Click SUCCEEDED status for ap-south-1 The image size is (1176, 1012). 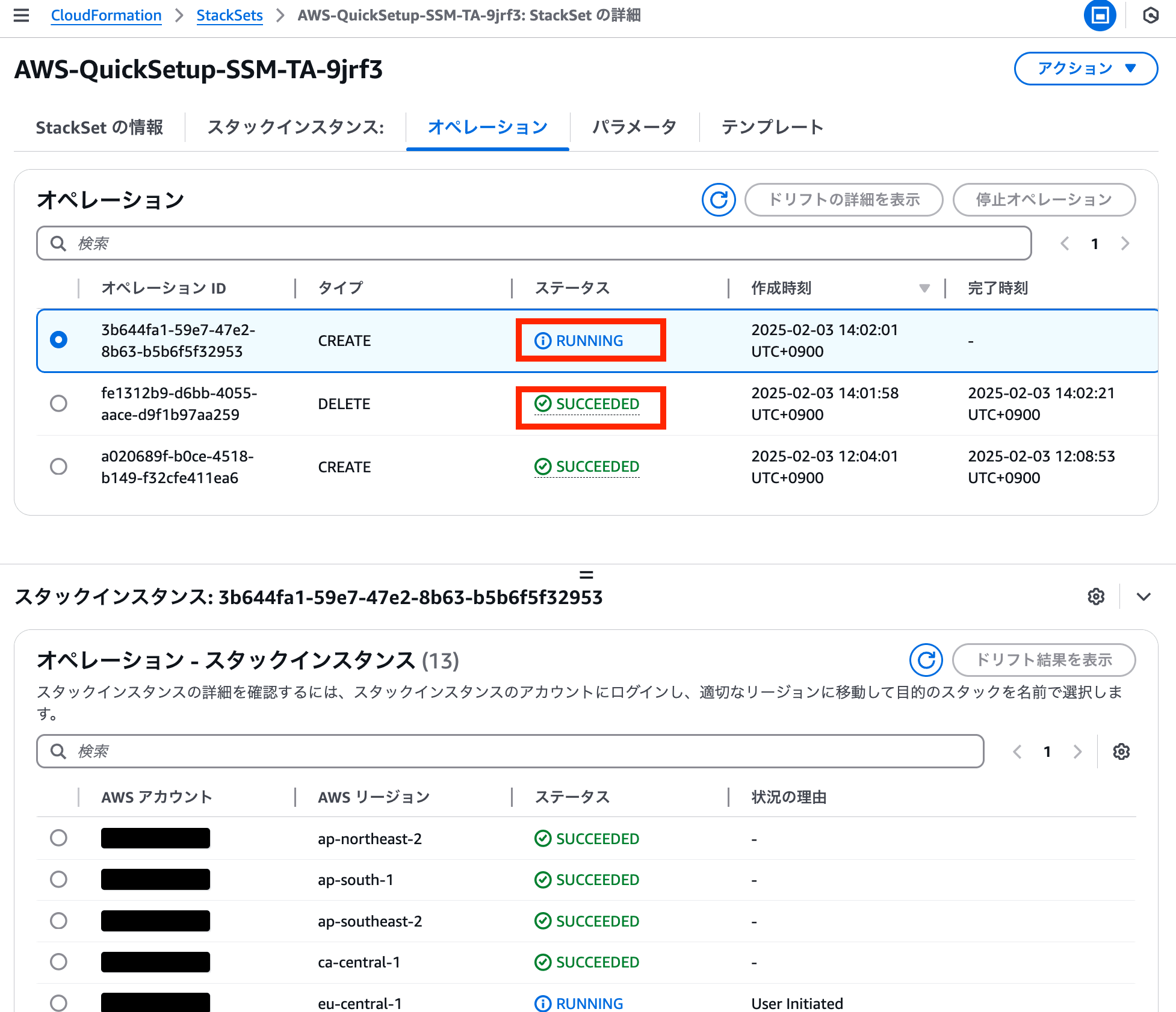coord(587,880)
